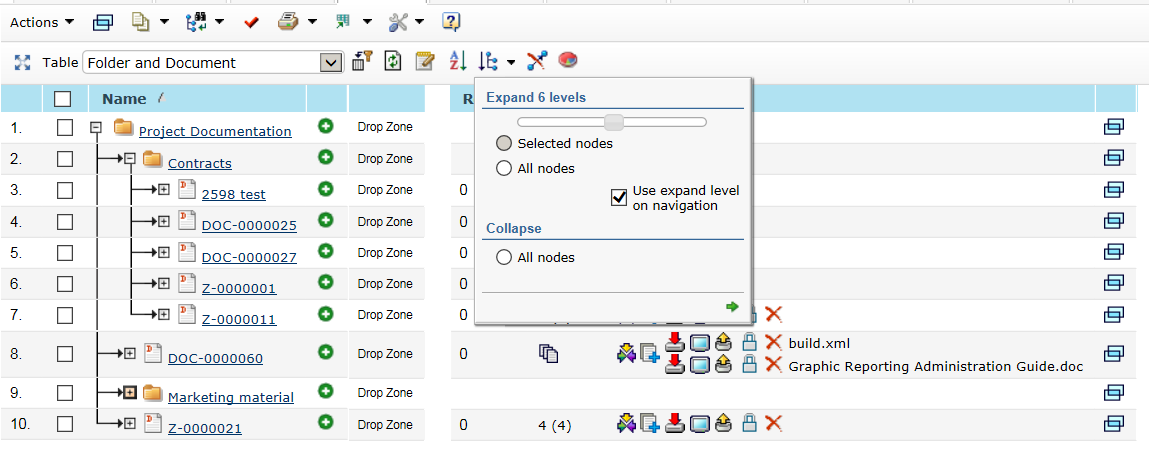Click the red X delete icon for build.xml
The width and height of the screenshot is (1149, 460).
click(773, 343)
